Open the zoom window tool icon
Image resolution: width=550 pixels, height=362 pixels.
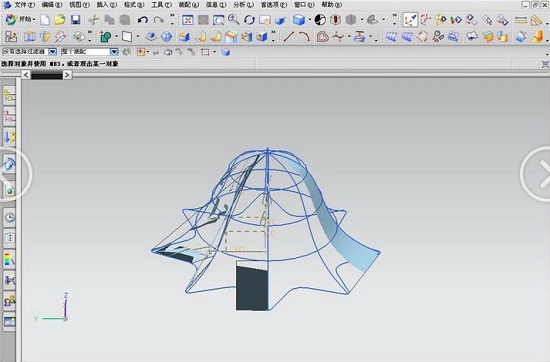219,20
